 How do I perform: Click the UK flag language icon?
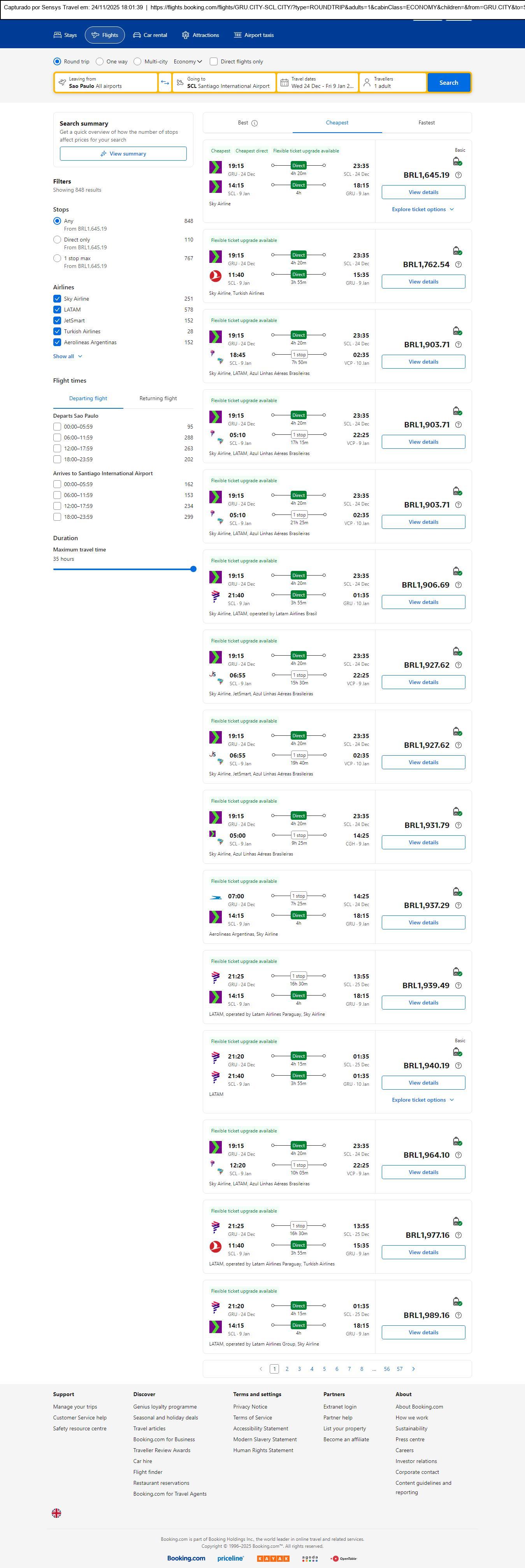click(57, 1513)
